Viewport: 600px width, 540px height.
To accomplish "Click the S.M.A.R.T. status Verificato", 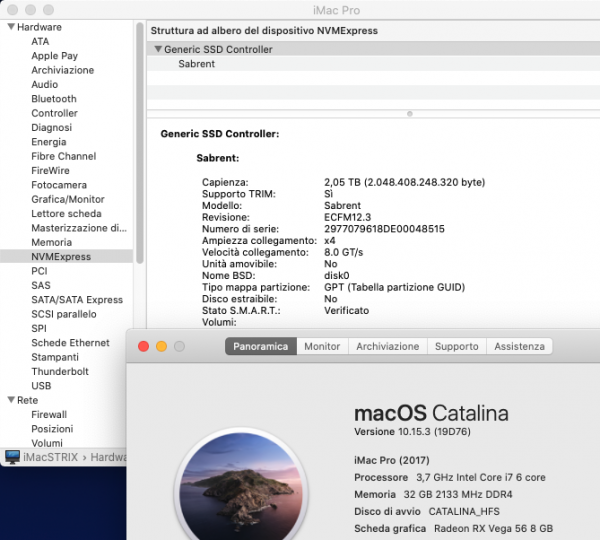I will [346, 310].
